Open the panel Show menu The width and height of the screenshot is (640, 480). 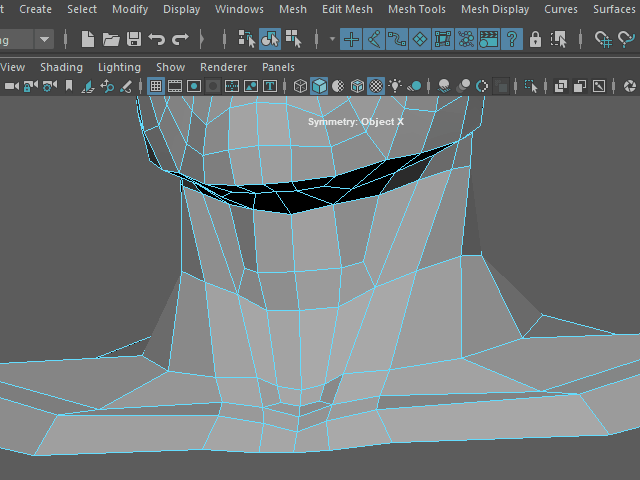[x=170, y=67]
